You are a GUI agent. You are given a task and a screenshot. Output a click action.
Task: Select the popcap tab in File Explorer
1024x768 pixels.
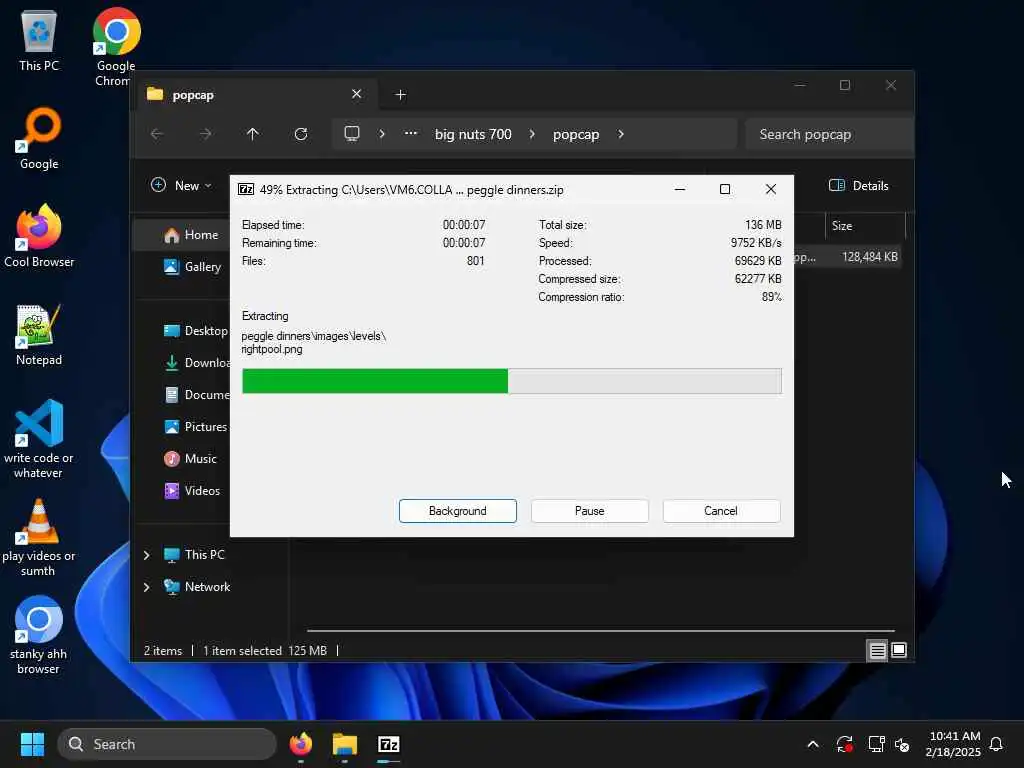coord(255,95)
